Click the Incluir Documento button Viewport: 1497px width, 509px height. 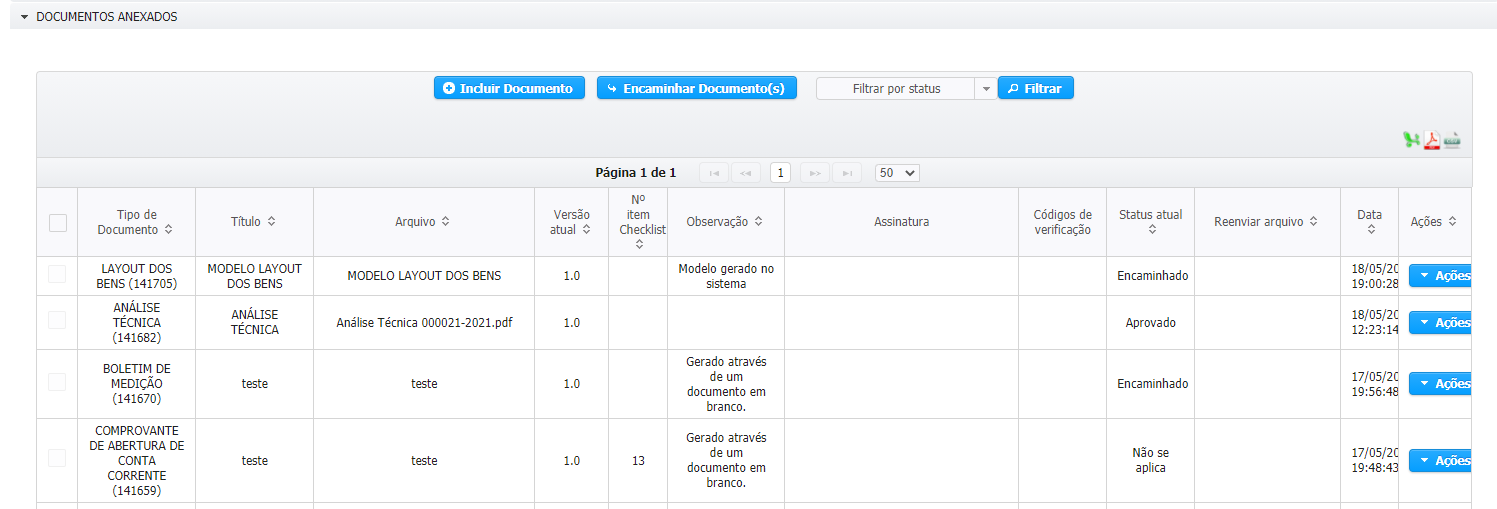point(509,88)
